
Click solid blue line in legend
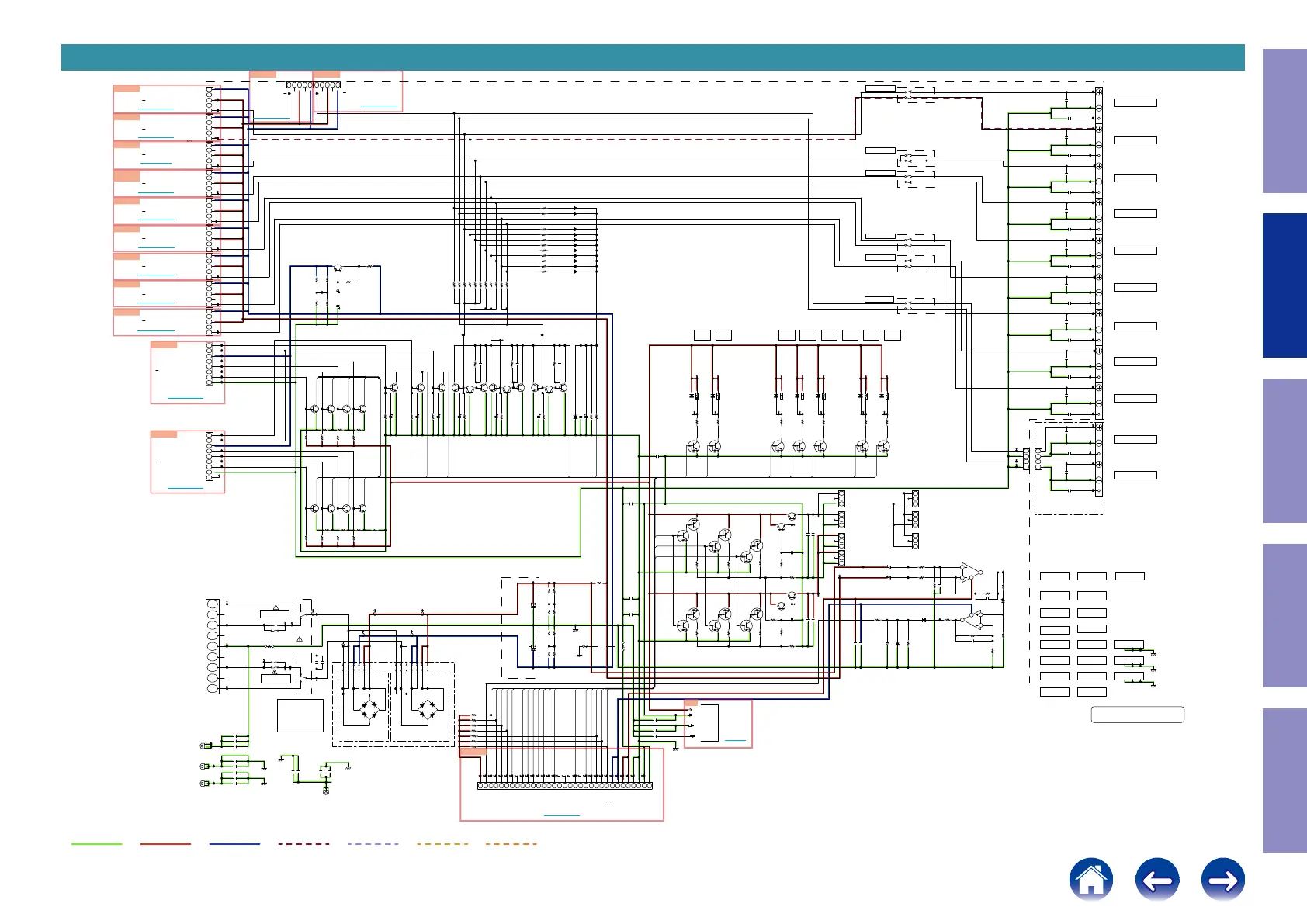pyautogui.click(x=234, y=843)
